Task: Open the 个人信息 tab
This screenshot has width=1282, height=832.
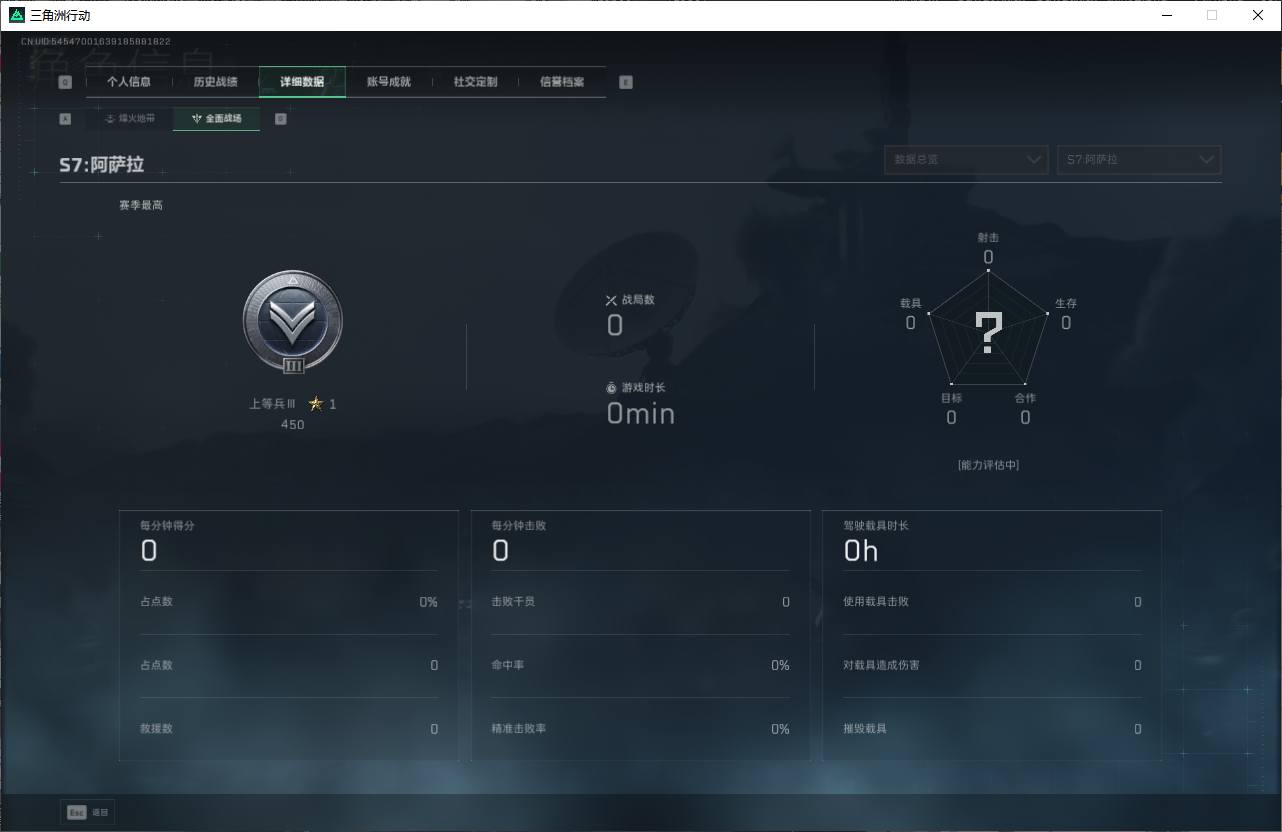Action: click(129, 82)
